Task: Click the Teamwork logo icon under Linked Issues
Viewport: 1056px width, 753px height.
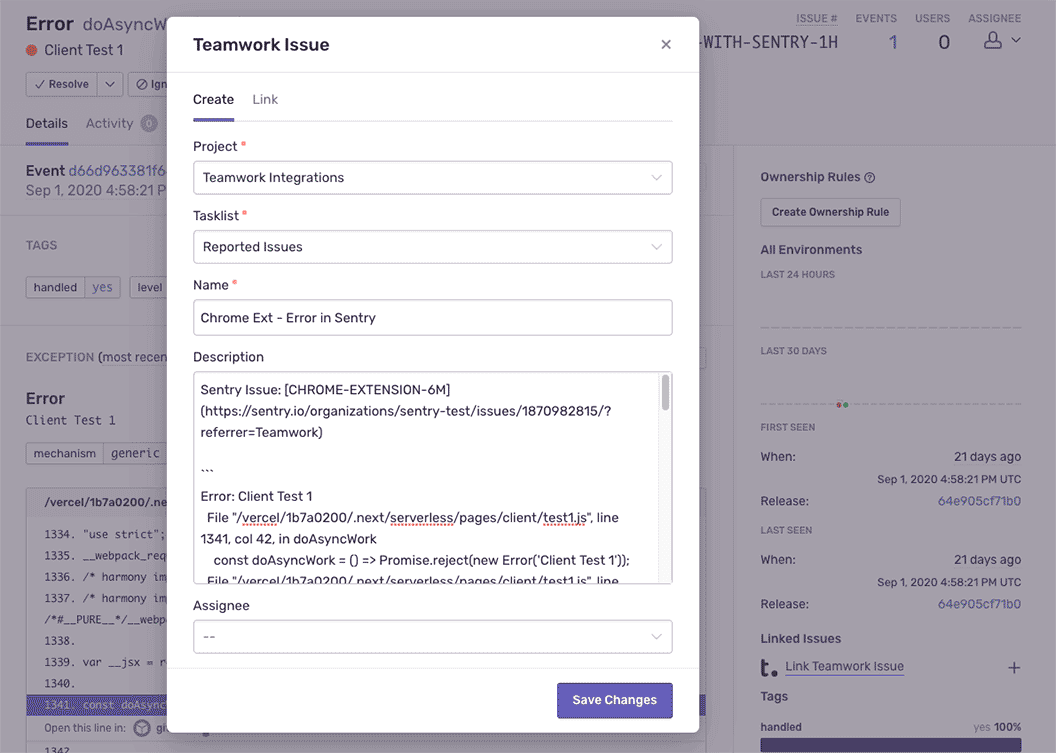Action: click(x=768, y=667)
